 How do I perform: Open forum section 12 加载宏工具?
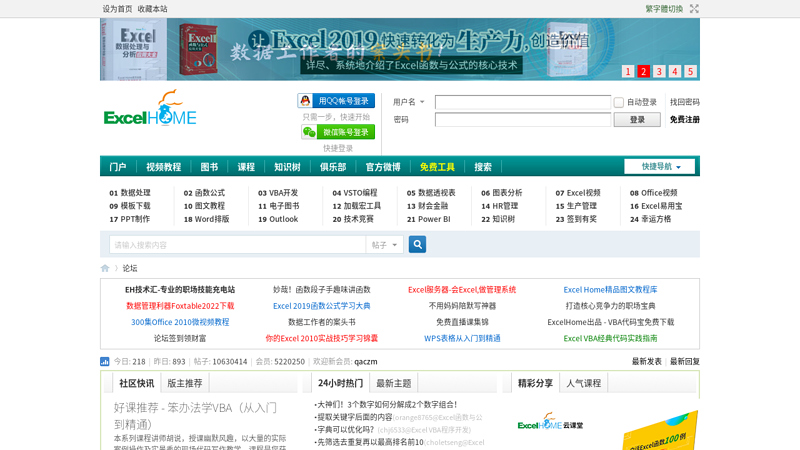pos(357,206)
